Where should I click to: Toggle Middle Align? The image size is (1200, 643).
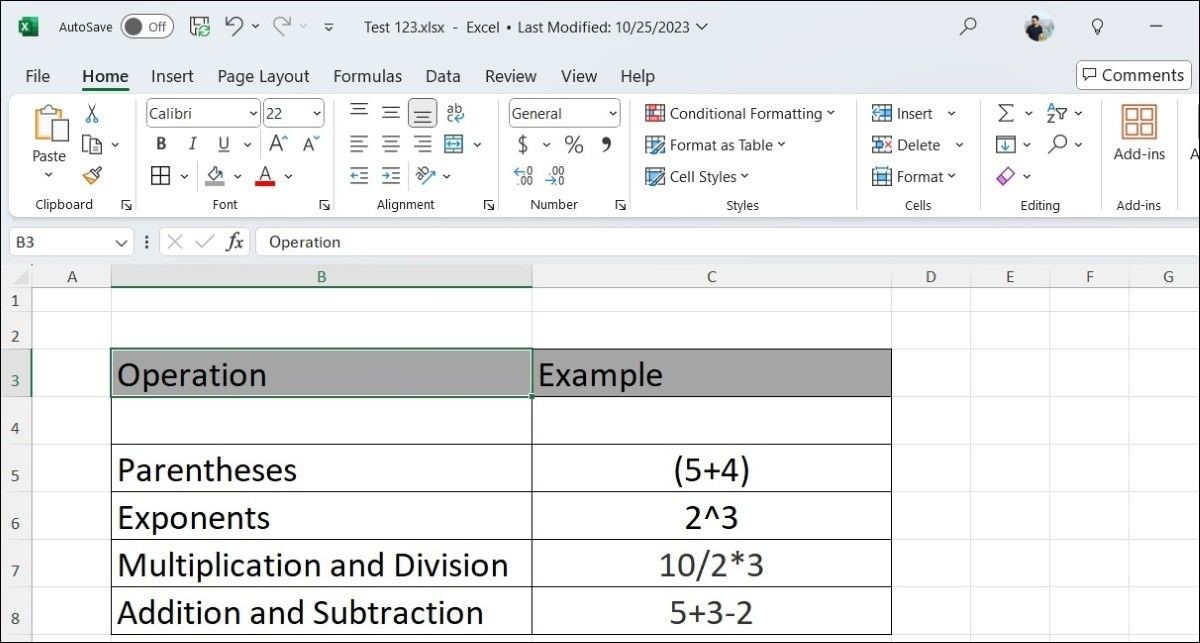(x=391, y=113)
